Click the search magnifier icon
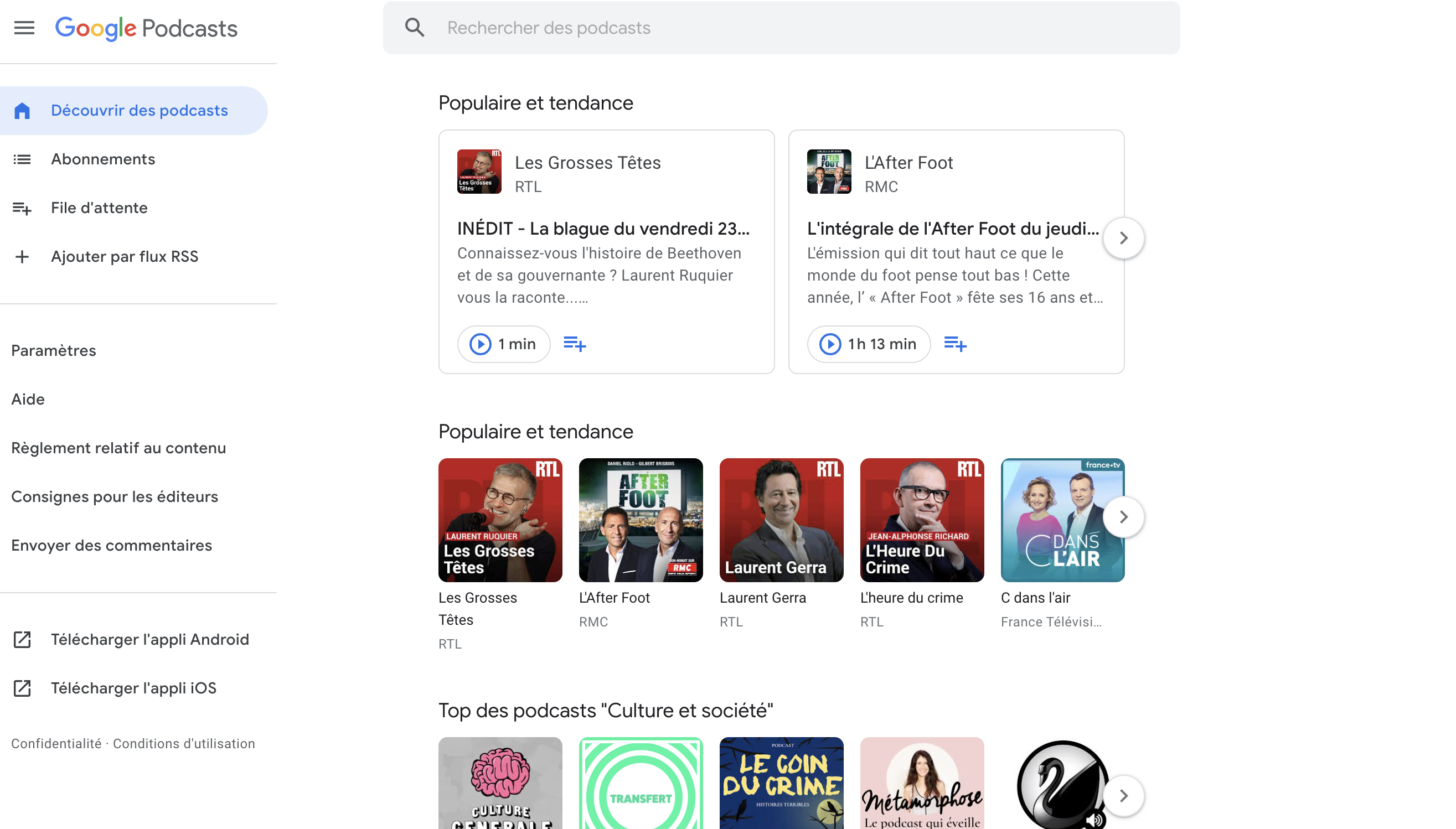 415,27
